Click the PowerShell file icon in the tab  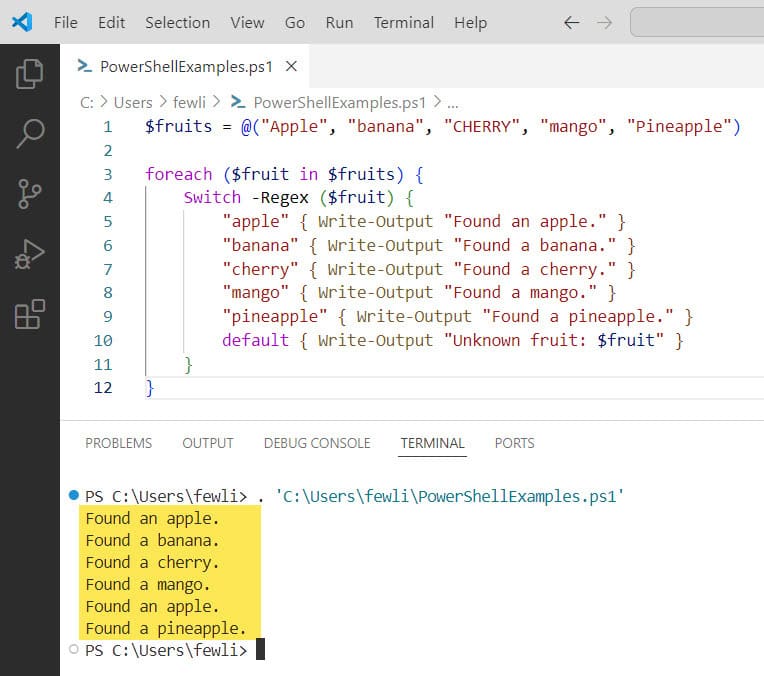[84, 66]
